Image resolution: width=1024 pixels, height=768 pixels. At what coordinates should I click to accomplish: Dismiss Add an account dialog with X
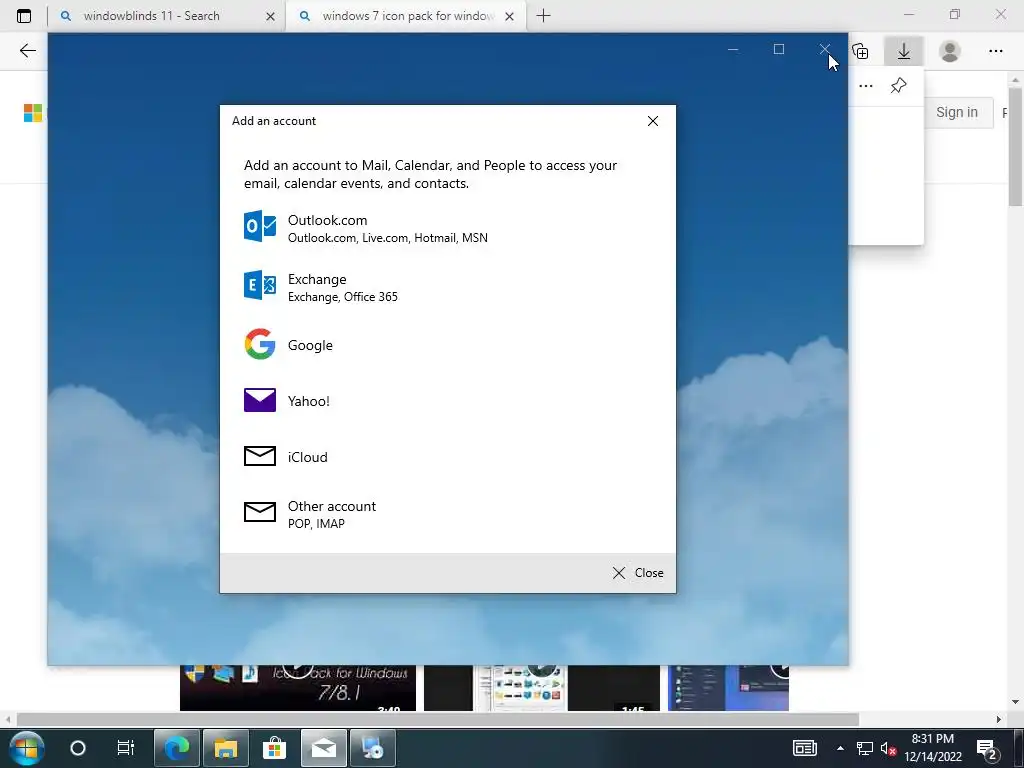[x=652, y=121]
